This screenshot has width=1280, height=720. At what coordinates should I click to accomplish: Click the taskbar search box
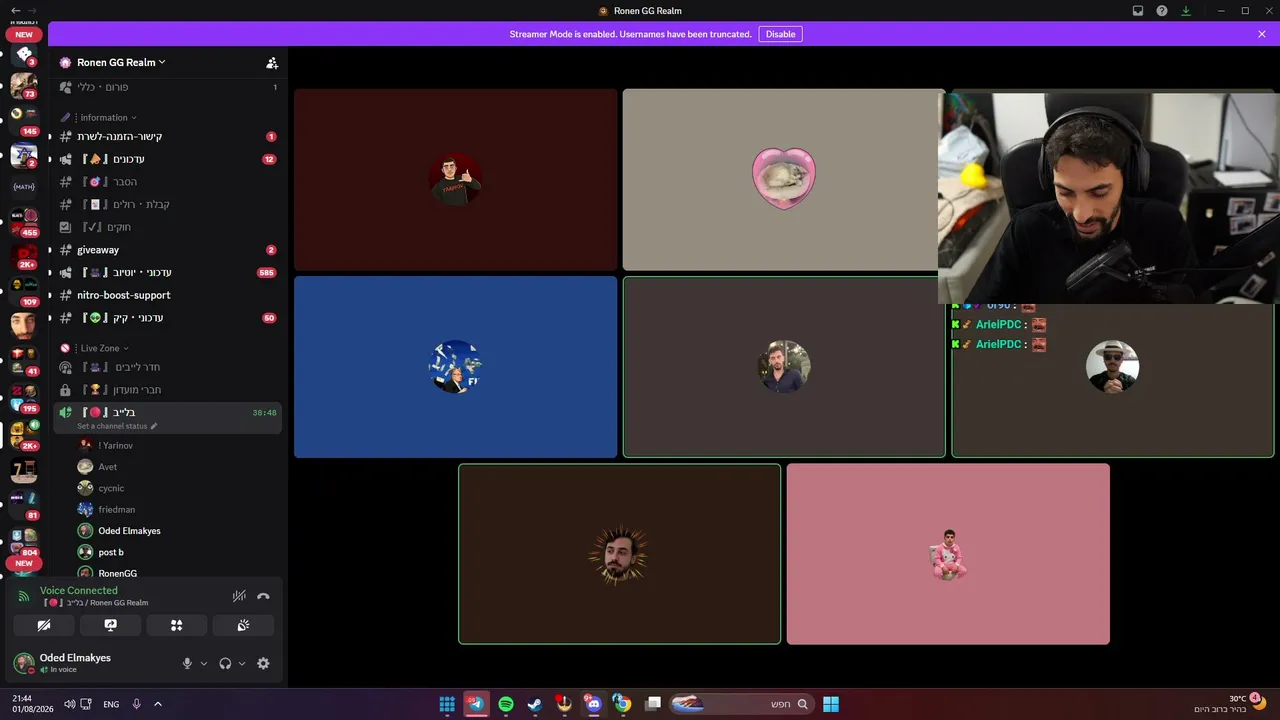tap(741, 704)
